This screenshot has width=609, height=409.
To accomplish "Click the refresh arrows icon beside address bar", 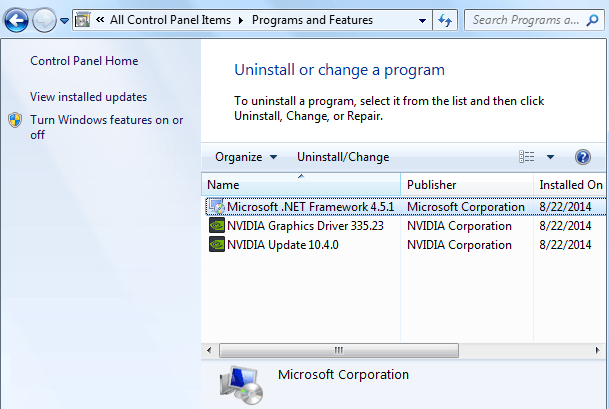I will [x=445, y=20].
